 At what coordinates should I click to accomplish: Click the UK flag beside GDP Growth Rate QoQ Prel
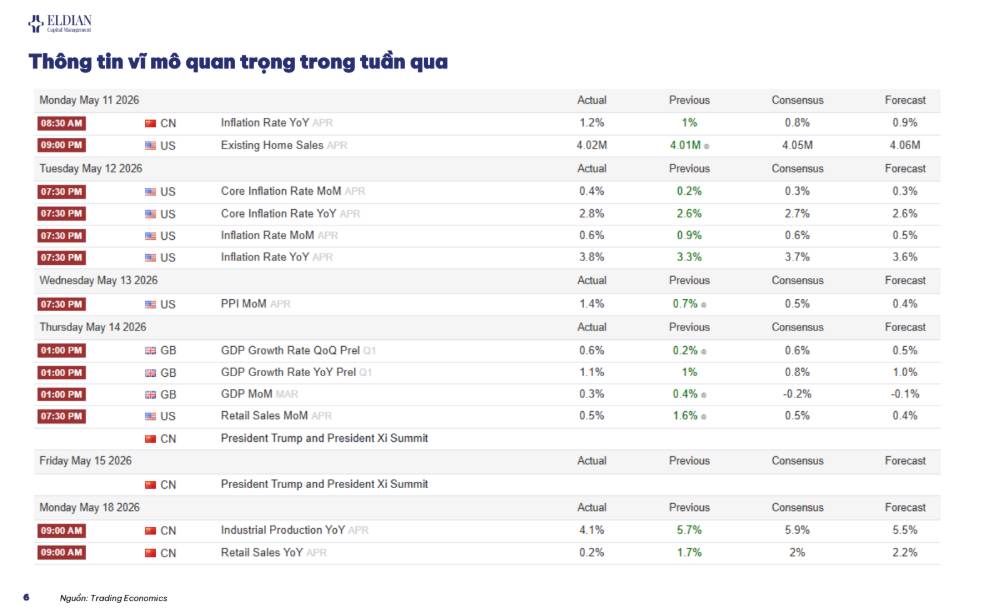pyautogui.click(x=150, y=351)
